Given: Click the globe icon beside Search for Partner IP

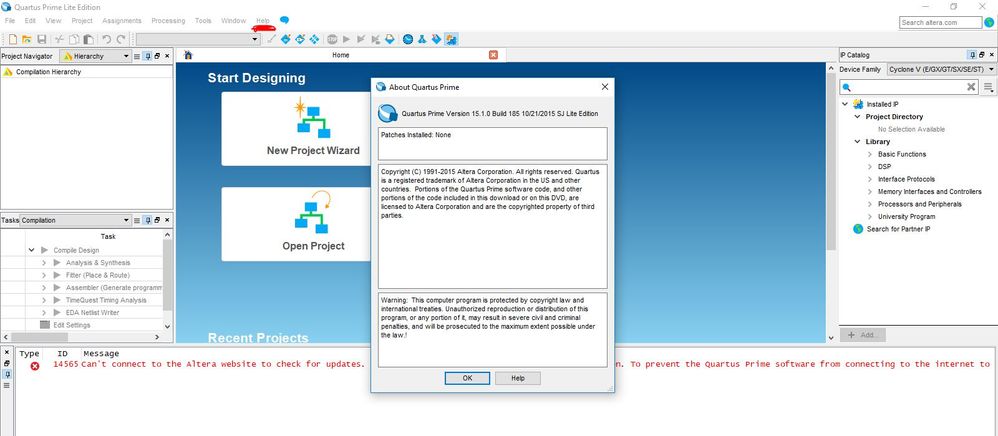Looking at the screenshot, I should point(858,229).
